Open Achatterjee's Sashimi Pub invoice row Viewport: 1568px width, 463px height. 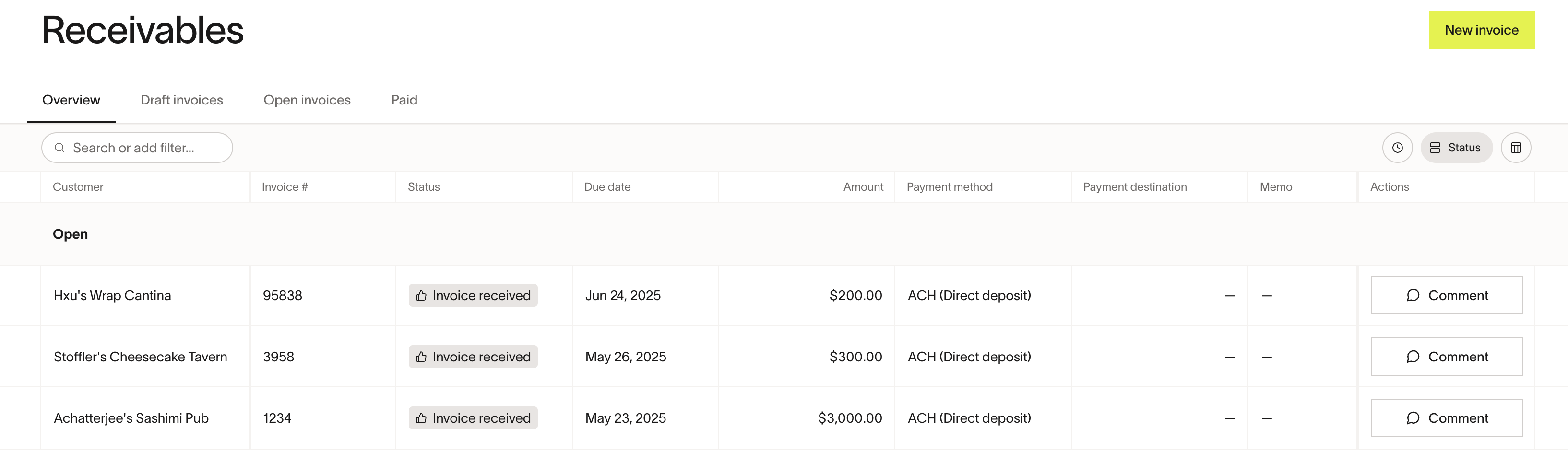click(131, 418)
